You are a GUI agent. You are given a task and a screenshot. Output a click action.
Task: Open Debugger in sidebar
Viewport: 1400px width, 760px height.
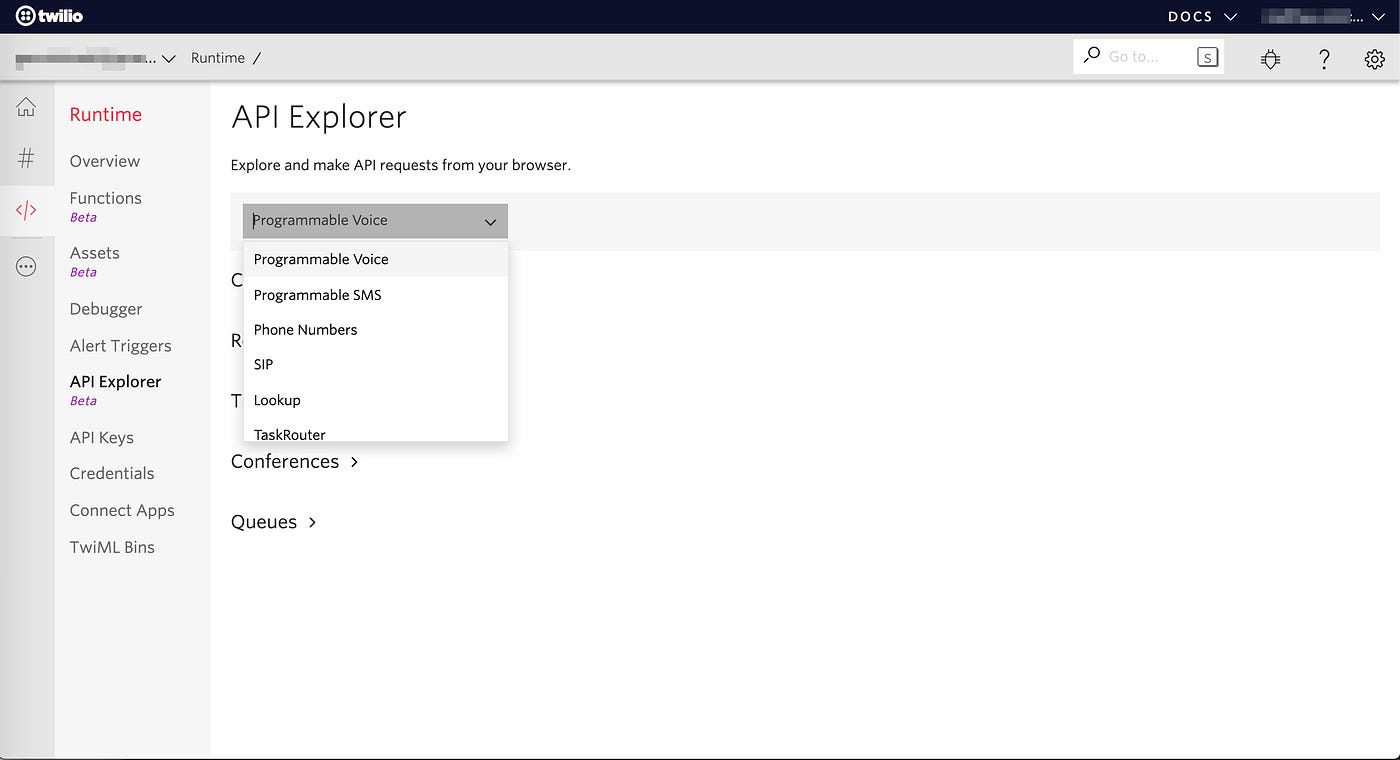coord(106,309)
